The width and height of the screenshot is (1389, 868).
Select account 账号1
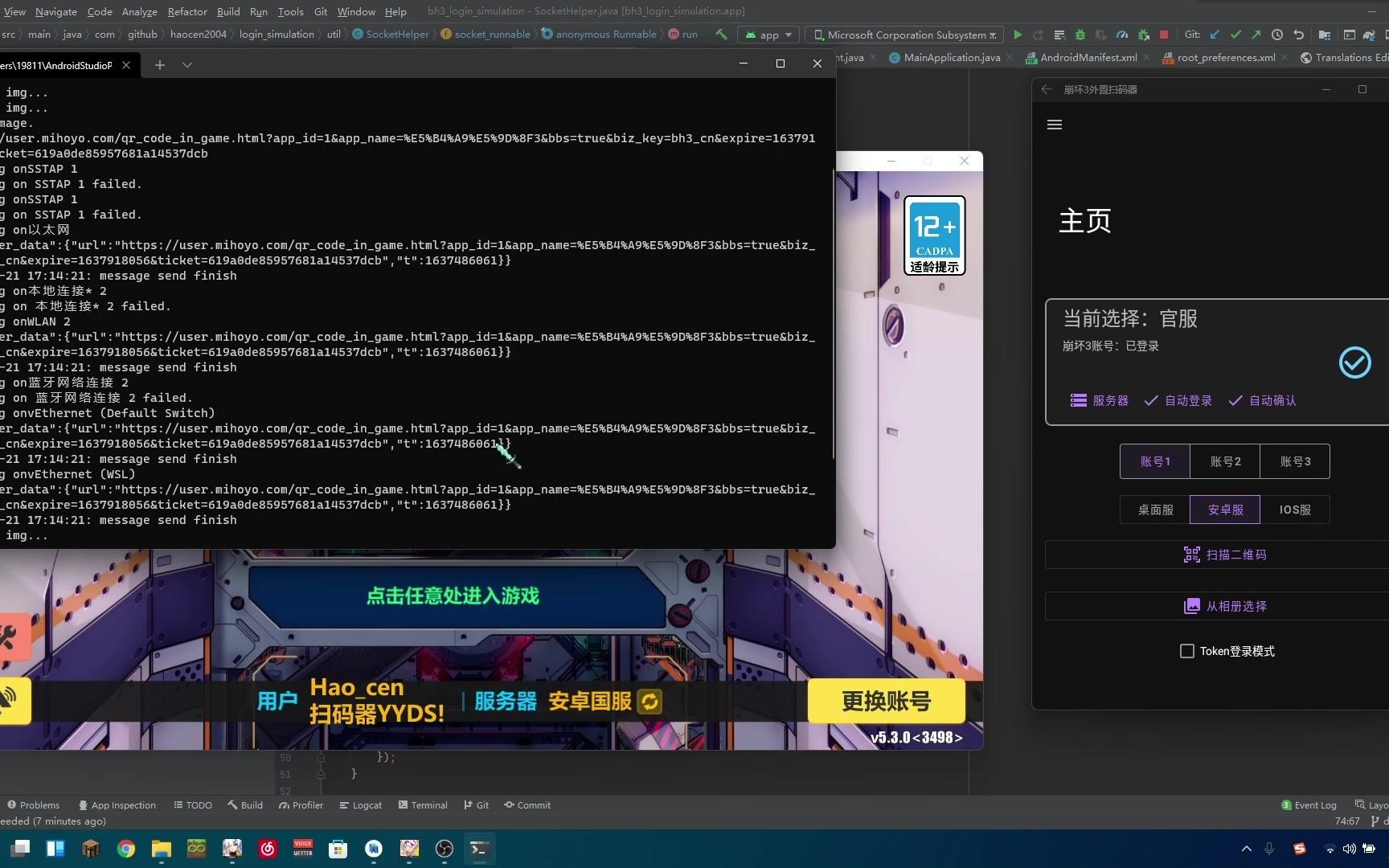(x=1155, y=461)
